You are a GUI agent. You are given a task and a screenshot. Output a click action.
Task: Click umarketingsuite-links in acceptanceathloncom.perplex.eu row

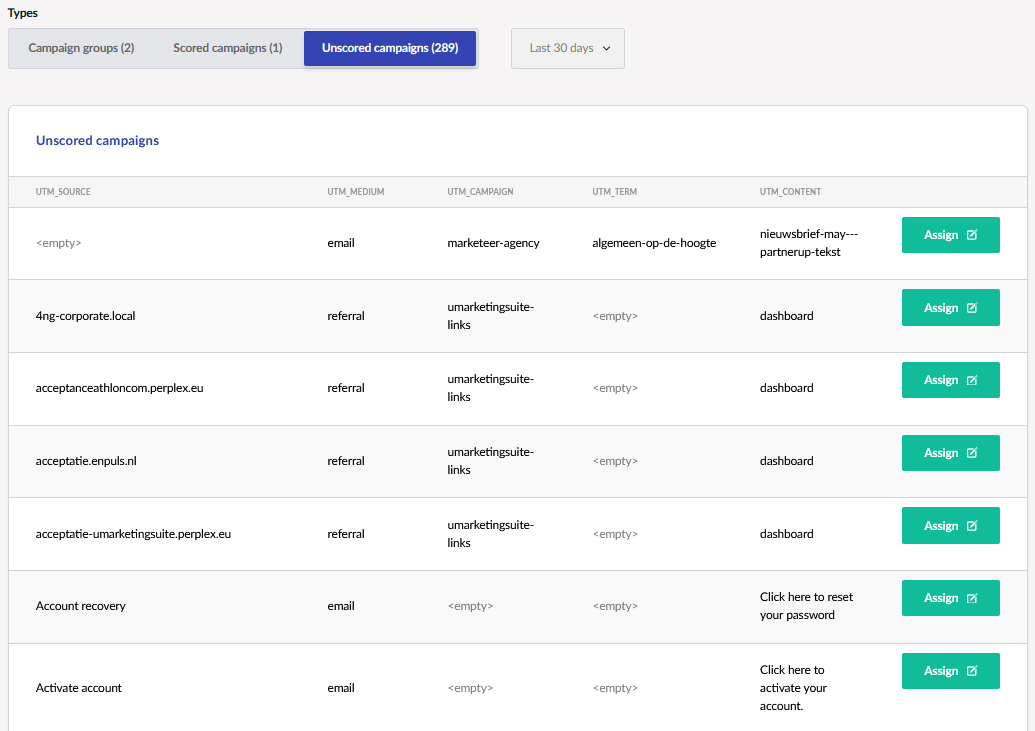tap(490, 388)
